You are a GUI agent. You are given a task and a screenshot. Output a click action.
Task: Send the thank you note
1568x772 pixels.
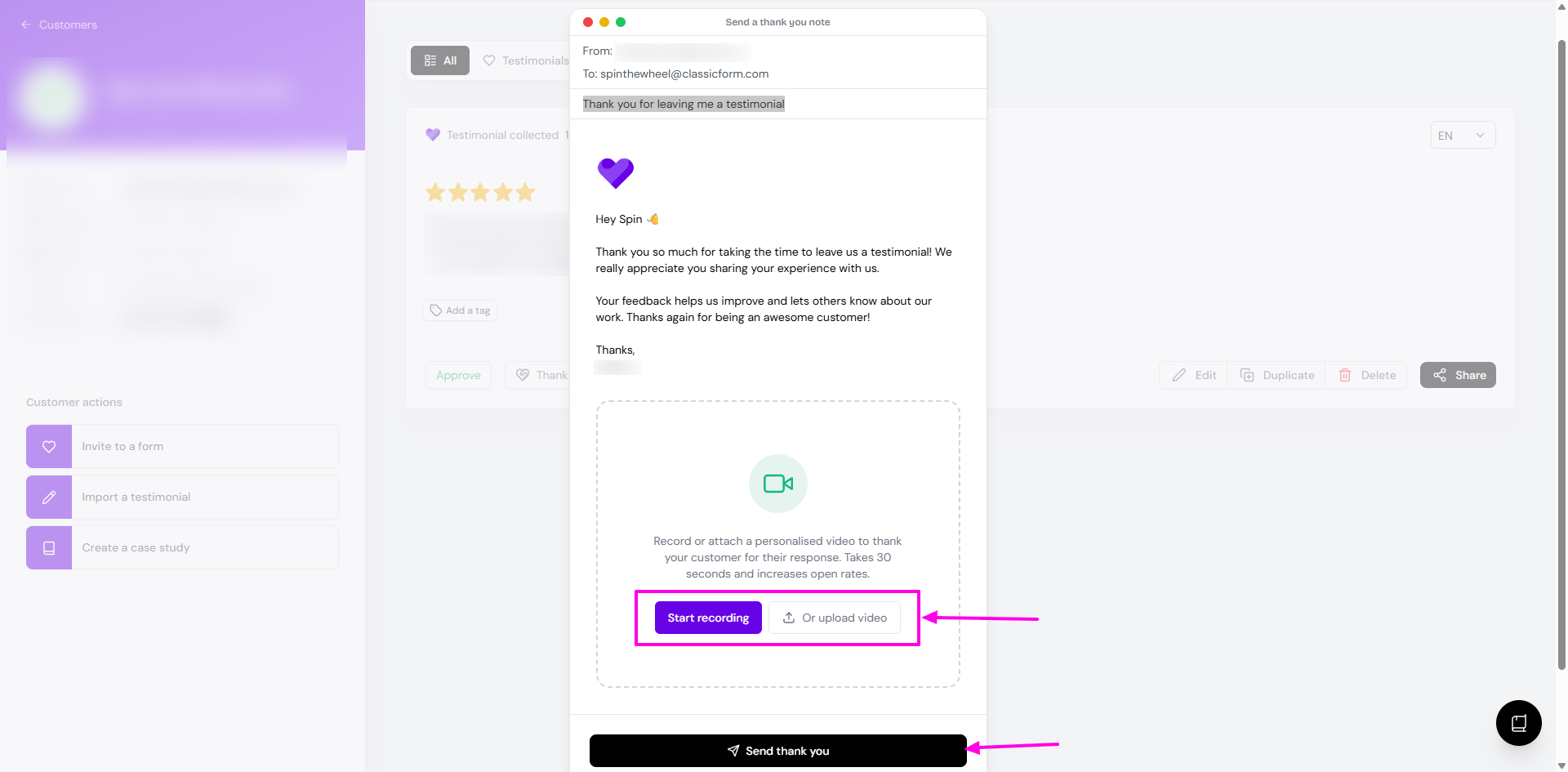tap(777, 751)
